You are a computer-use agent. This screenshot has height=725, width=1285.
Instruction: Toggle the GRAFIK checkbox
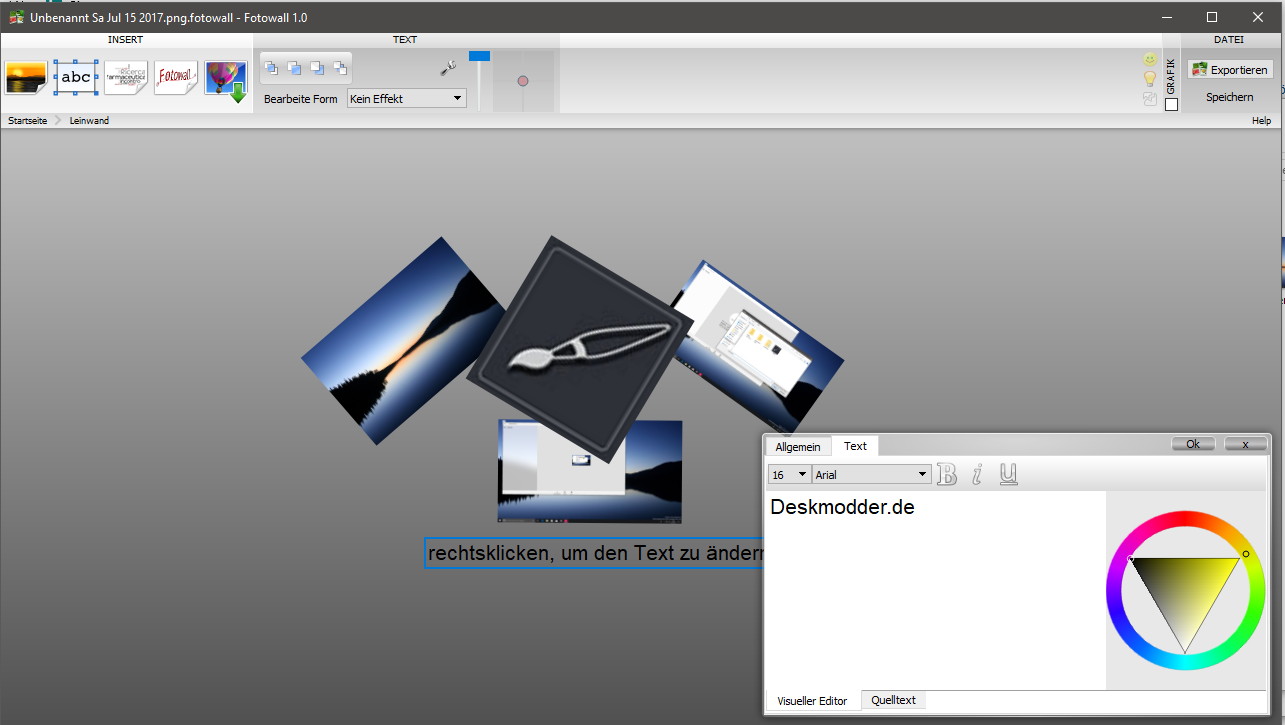click(1172, 104)
